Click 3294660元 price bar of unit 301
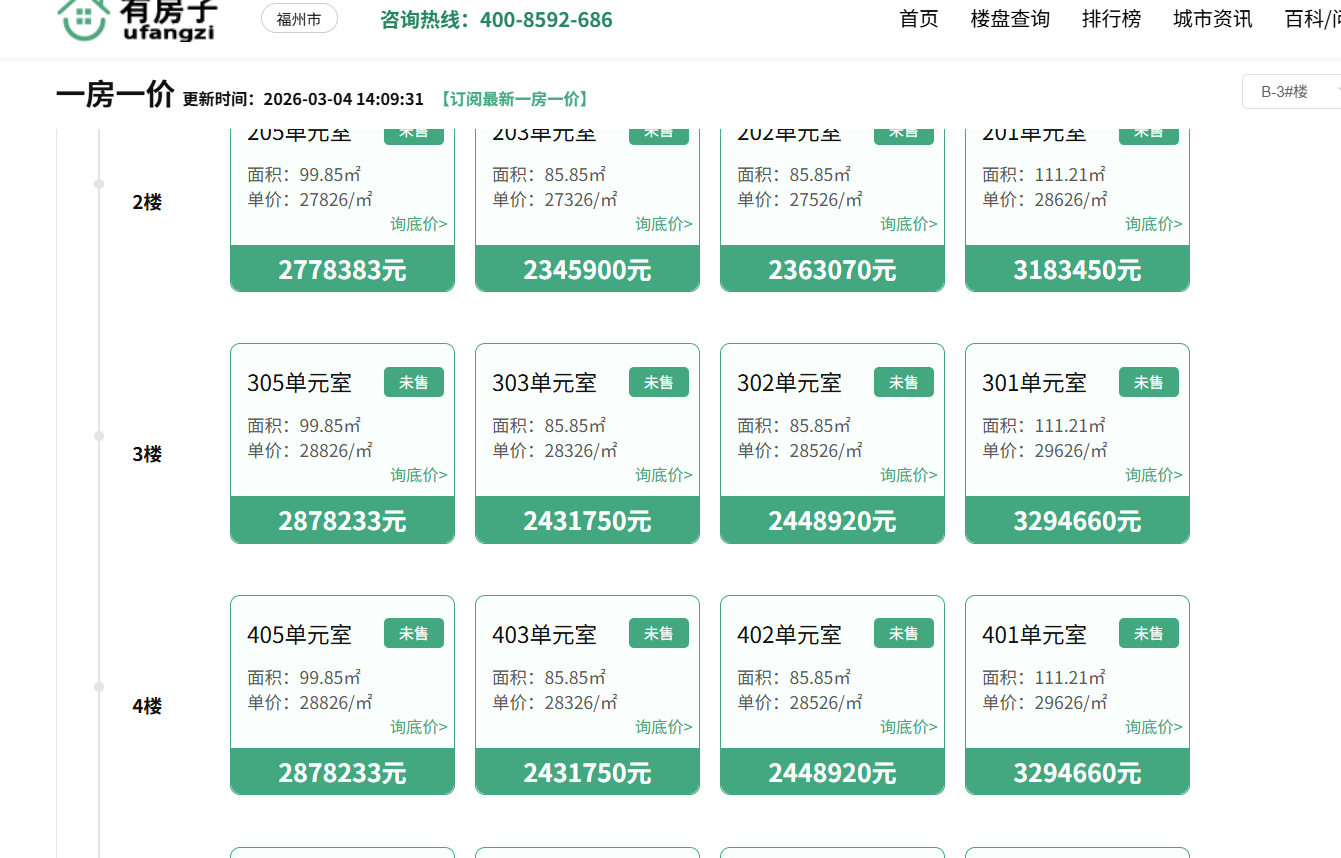Screen dimensions: 1341x858 pyautogui.click(x=1077, y=520)
